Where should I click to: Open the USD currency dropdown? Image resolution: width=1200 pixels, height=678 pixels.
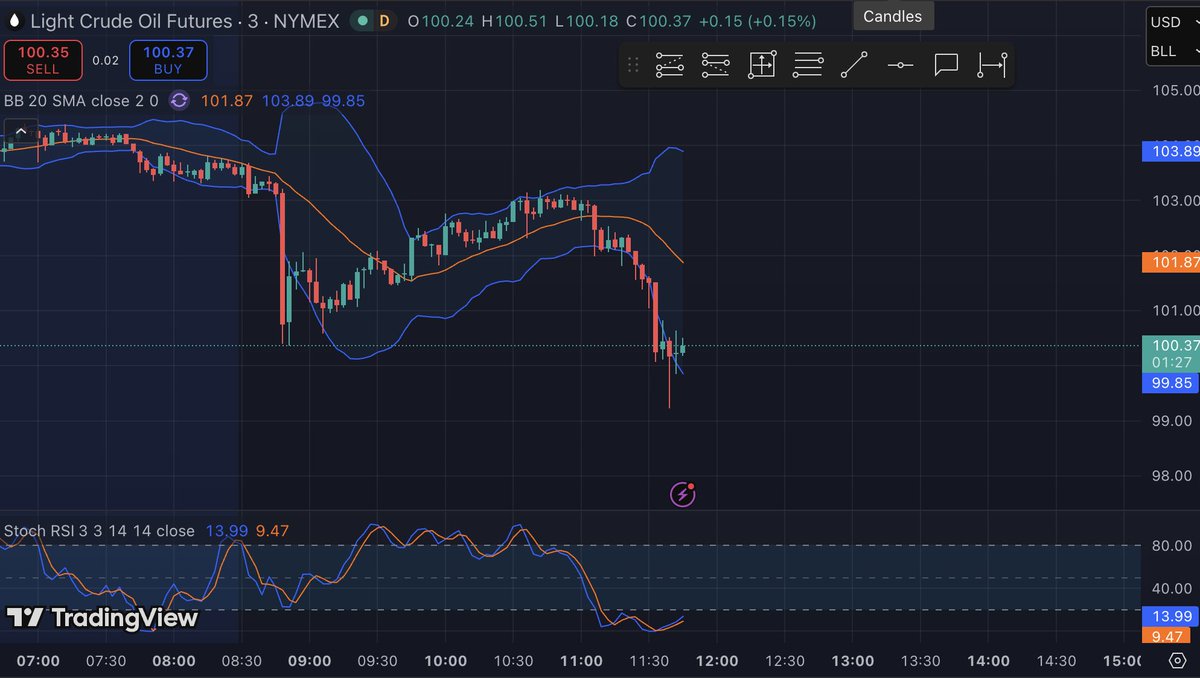[x=1172, y=22]
